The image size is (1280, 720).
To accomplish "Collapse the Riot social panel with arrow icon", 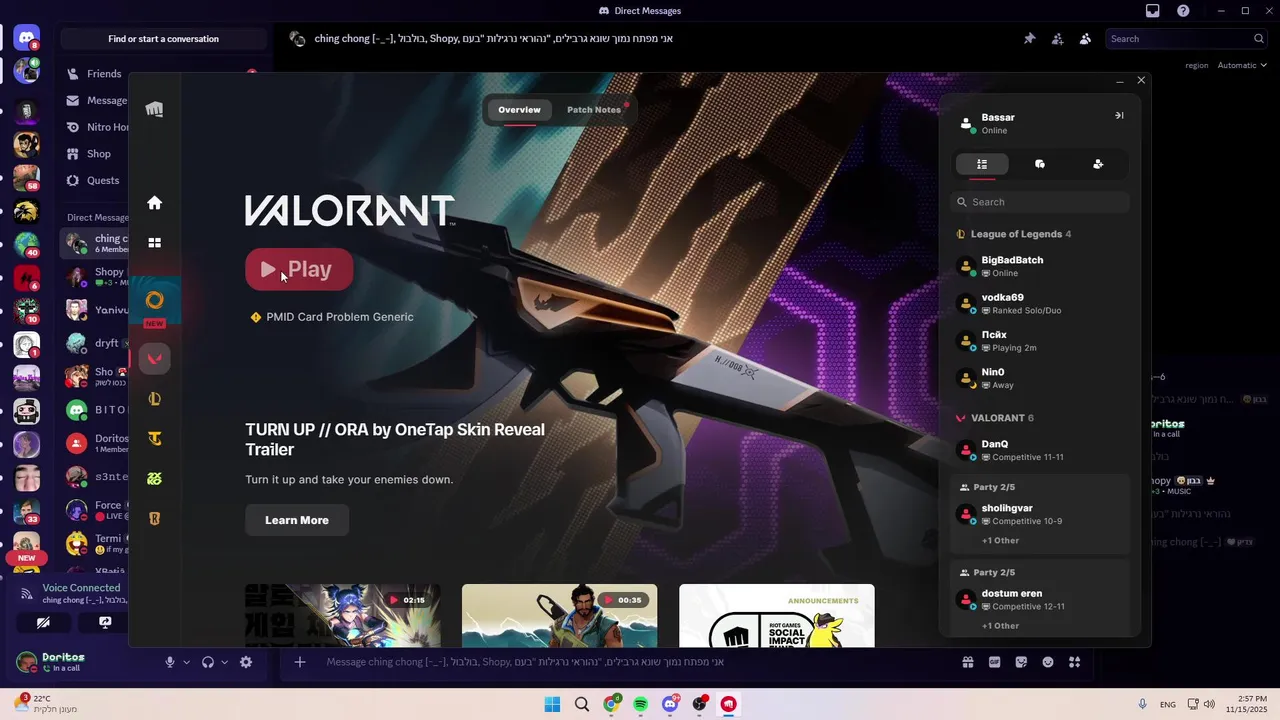I will tap(1119, 115).
